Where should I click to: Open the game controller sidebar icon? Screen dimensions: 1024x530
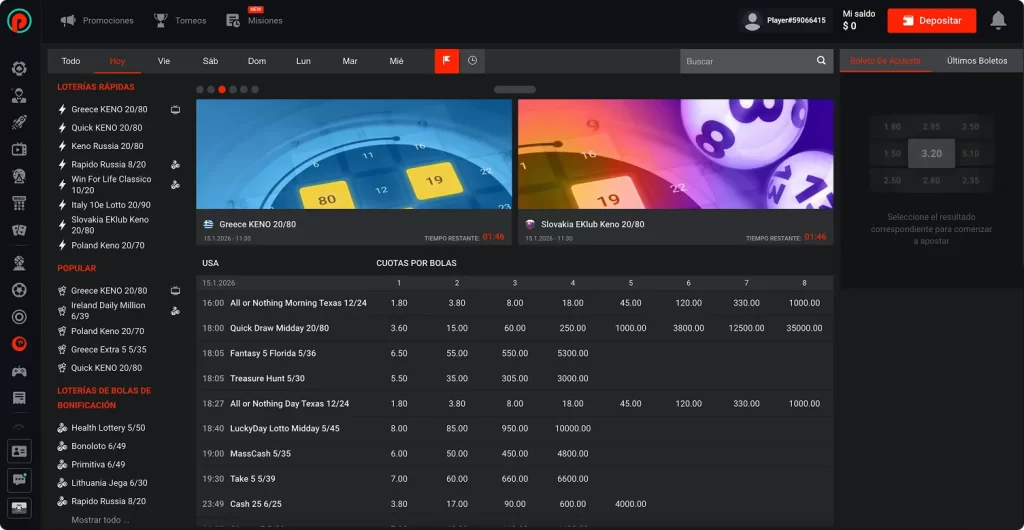19,371
